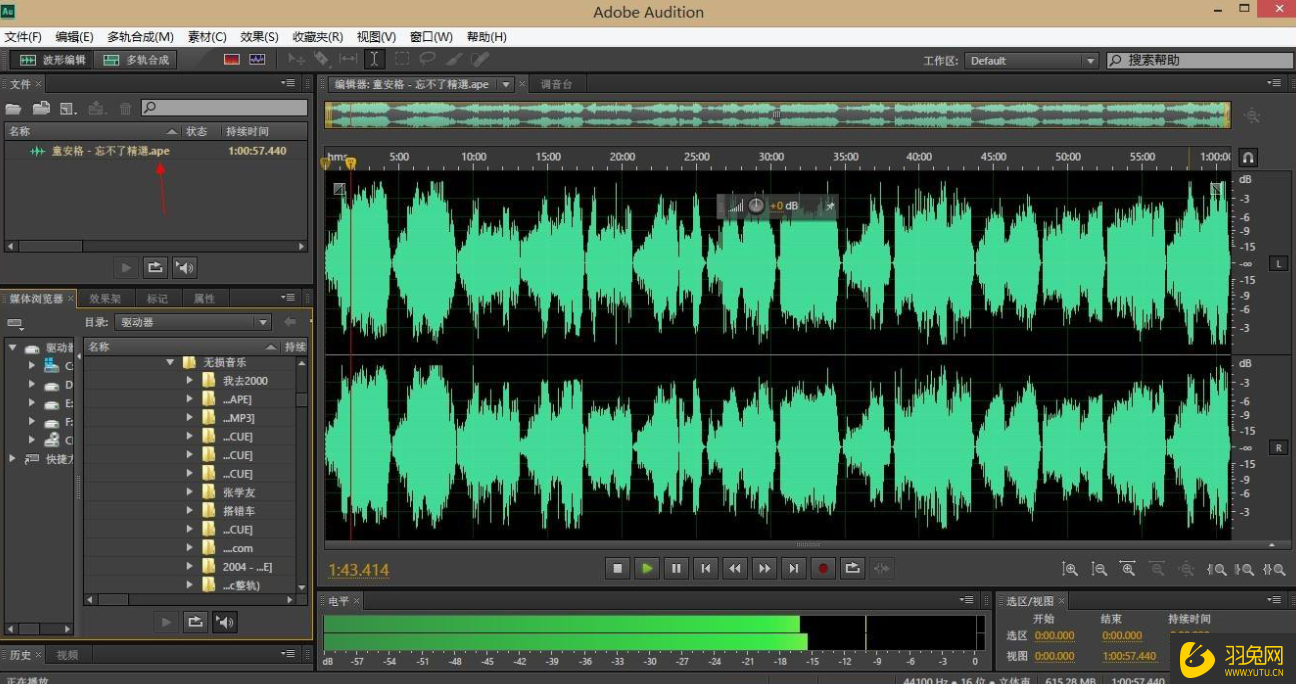The width and height of the screenshot is (1296, 684).
Task: Pause the audio playback
Action: click(677, 568)
